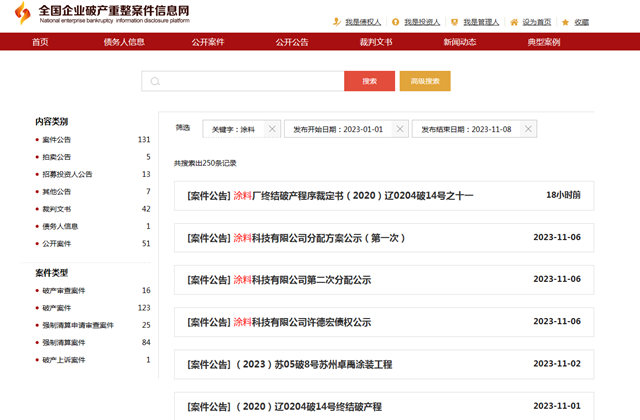Filter by 拍卖公告 content category
Screen dimensions: 640x420
pyautogui.click(x=58, y=157)
